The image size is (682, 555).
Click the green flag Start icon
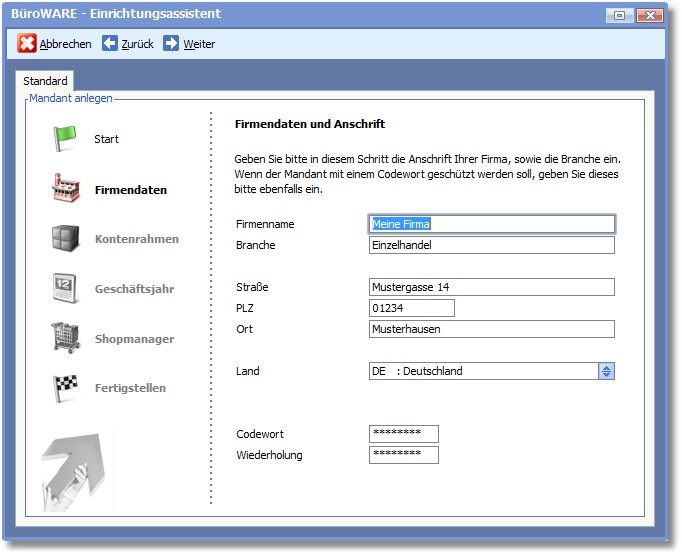[65, 139]
